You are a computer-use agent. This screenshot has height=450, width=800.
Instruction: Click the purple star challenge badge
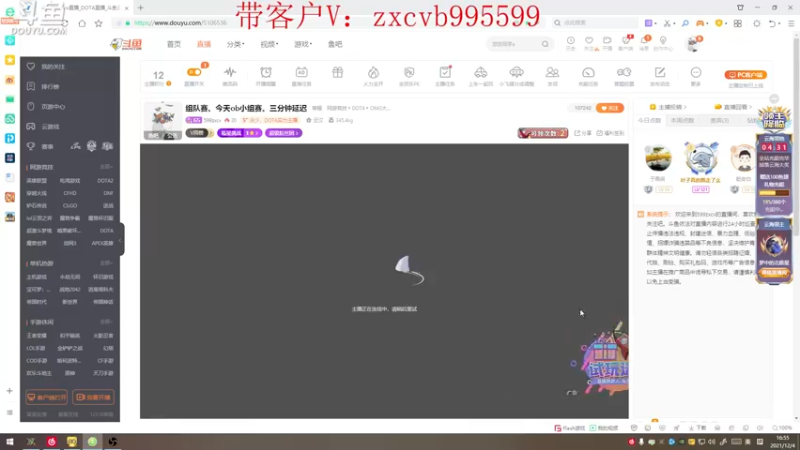239,133
